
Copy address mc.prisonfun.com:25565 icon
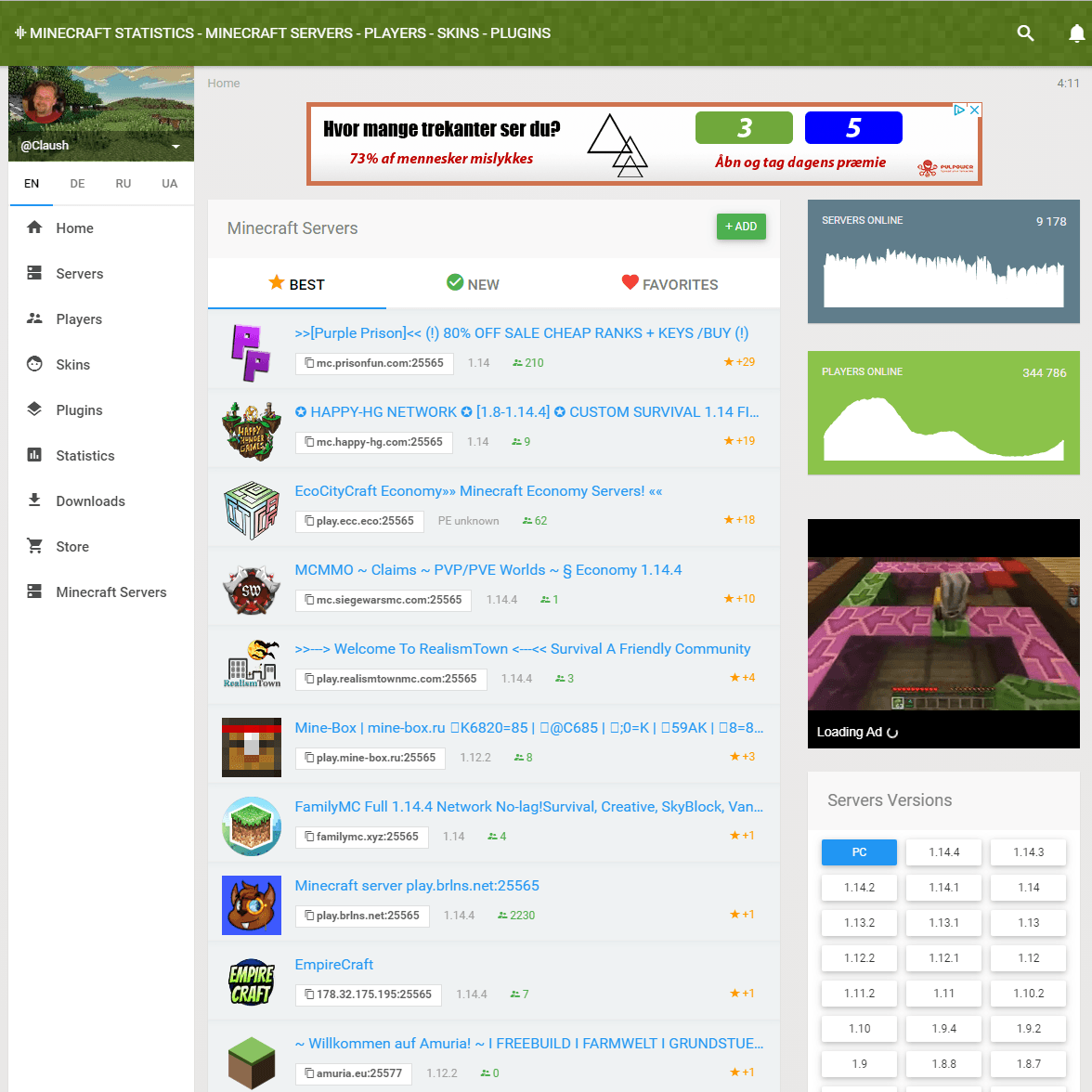click(309, 362)
